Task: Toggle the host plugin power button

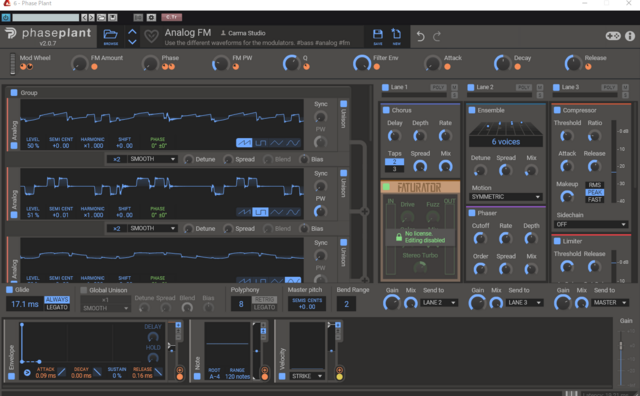Action: click(x=6, y=18)
